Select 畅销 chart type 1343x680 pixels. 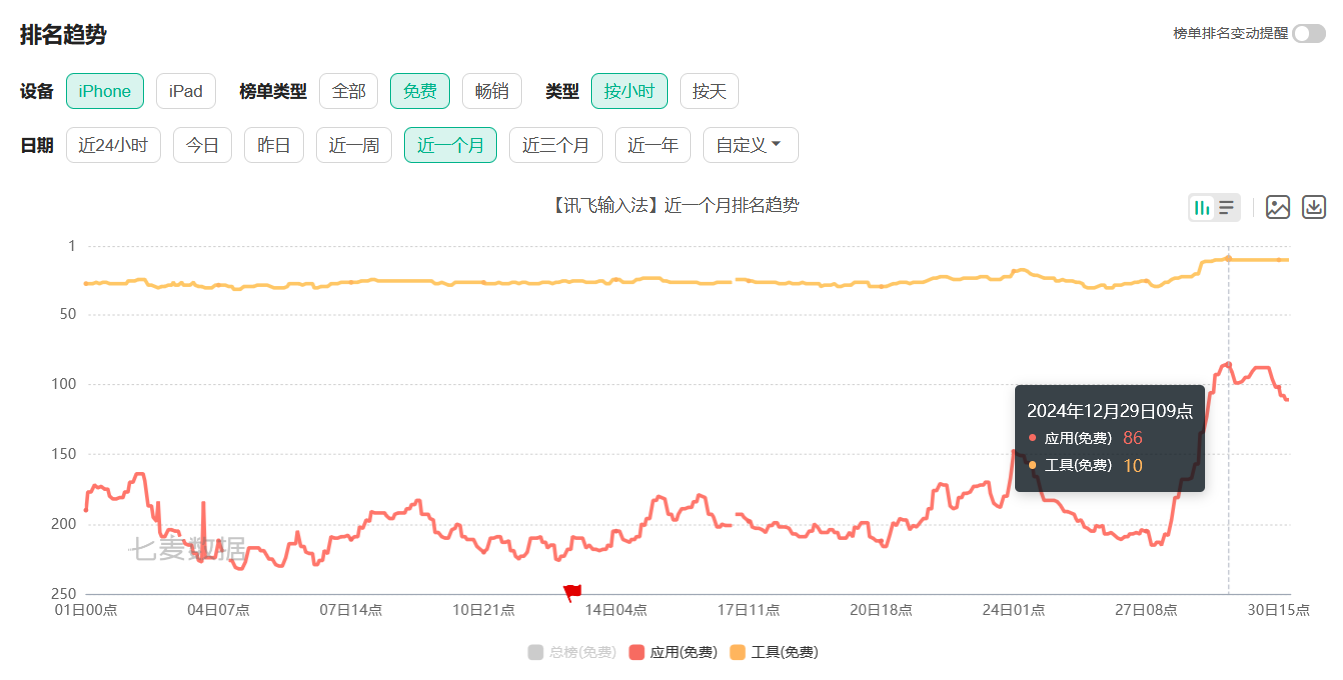point(492,91)
